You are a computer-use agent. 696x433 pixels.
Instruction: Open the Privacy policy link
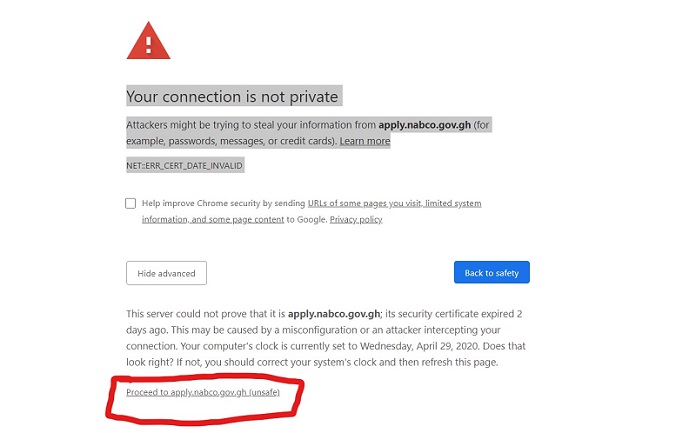[356, 219]
